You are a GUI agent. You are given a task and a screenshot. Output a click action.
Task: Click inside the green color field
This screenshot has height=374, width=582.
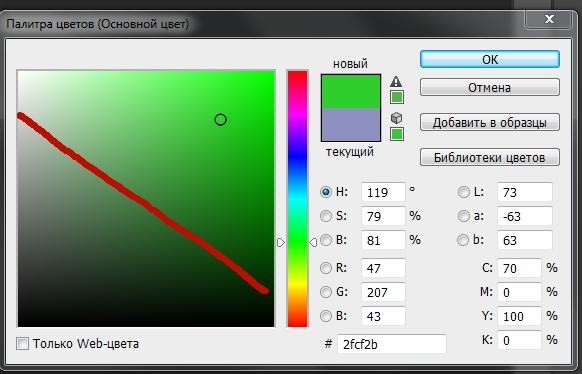(x=146, y=199)
